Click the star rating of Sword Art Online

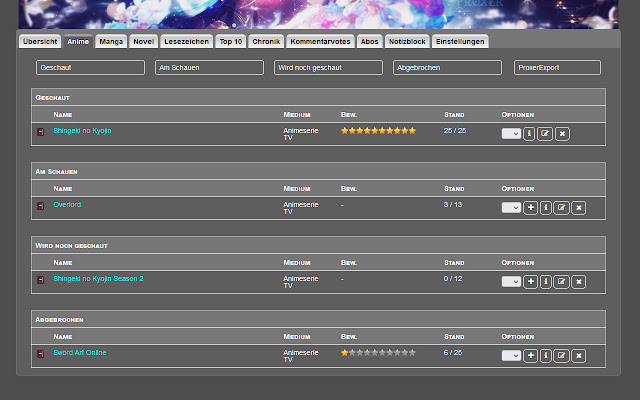(378, 353)
